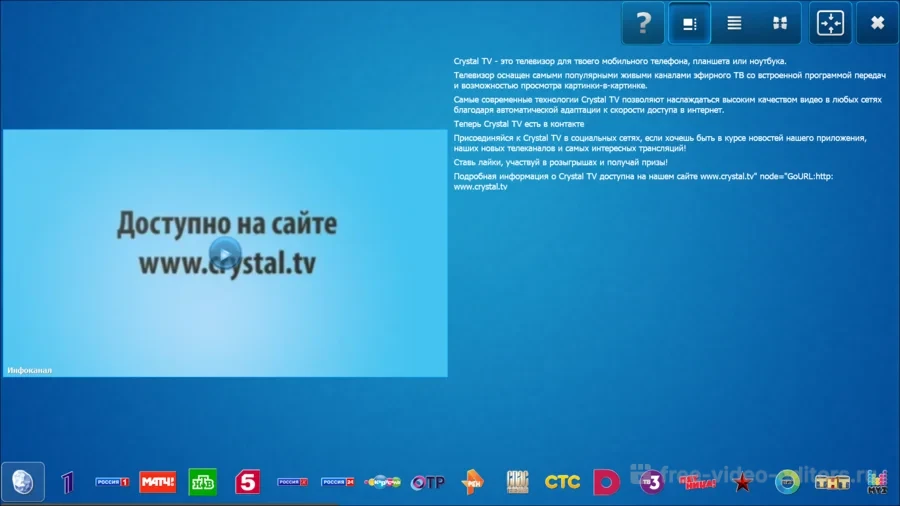This screenshot has height=506, width=900.
Task: Select the Rossiya 1 channel
Action: (x=112, y=482)
